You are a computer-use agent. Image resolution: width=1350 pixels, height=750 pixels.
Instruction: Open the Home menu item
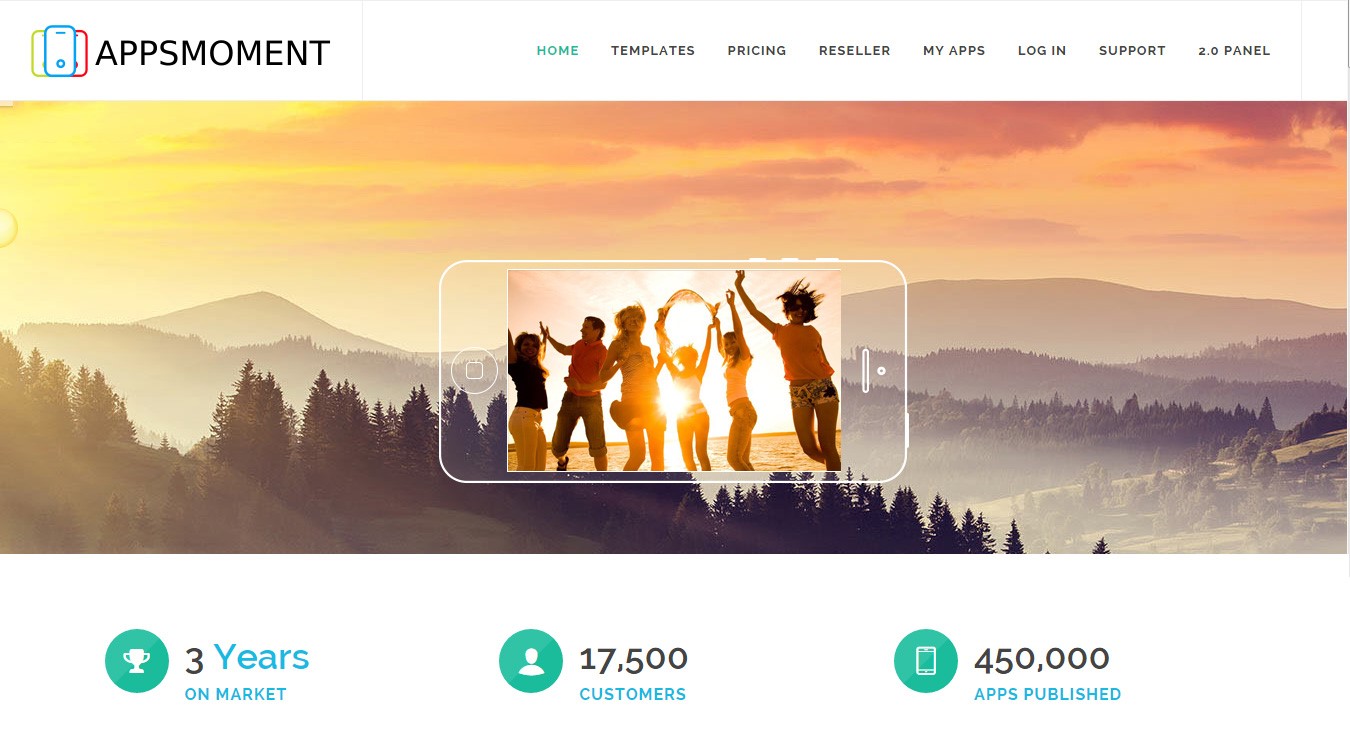[x=558, y=51]
